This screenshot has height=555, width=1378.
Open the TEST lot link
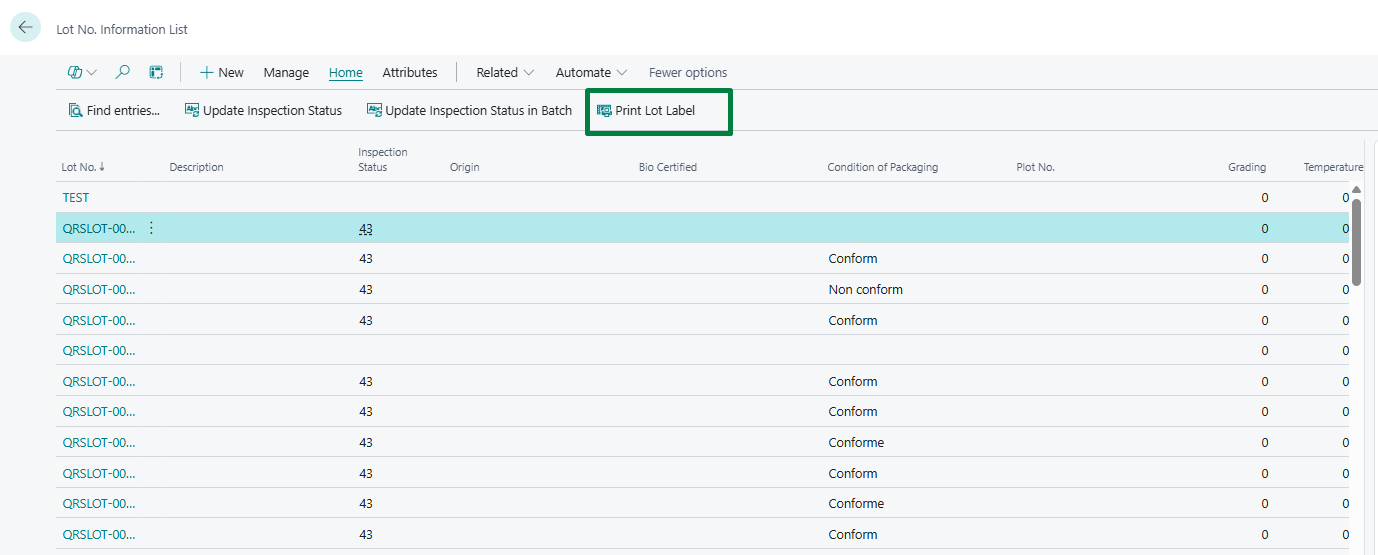(76, 198)
